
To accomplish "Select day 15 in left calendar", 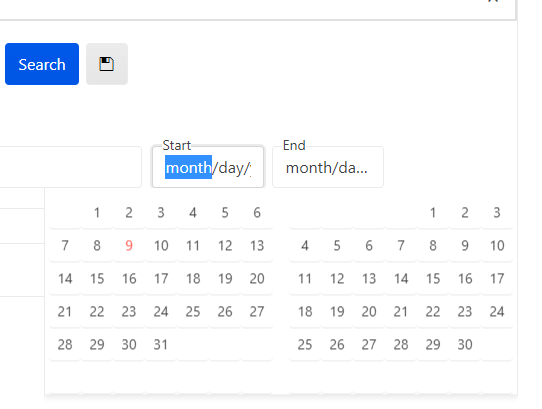I will (97, 279).
